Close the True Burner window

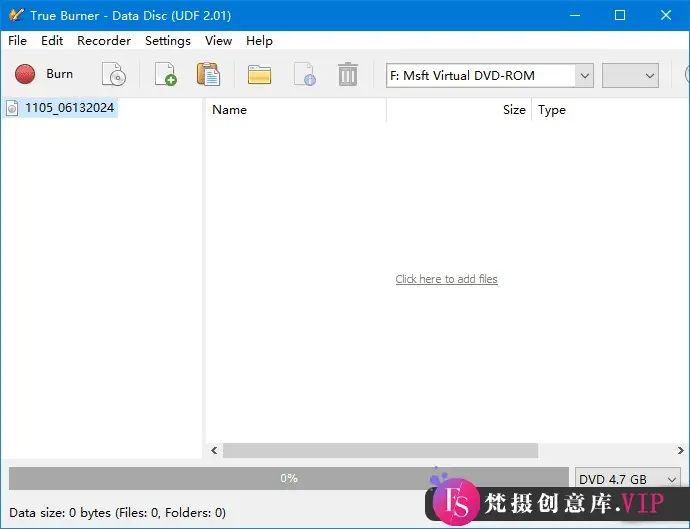point(666,15)
